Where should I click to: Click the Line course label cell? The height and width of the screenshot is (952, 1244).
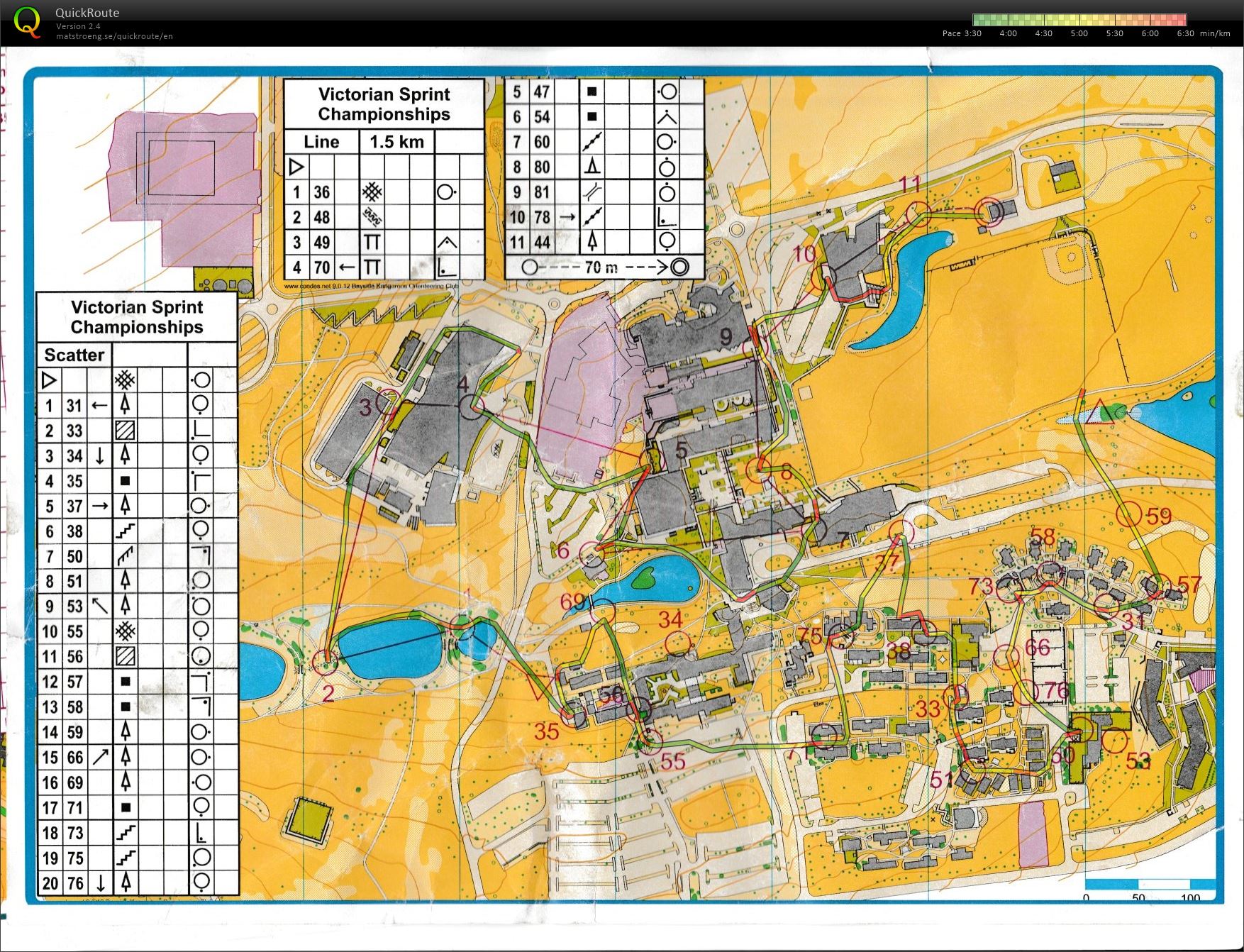(x=321, y=142)
